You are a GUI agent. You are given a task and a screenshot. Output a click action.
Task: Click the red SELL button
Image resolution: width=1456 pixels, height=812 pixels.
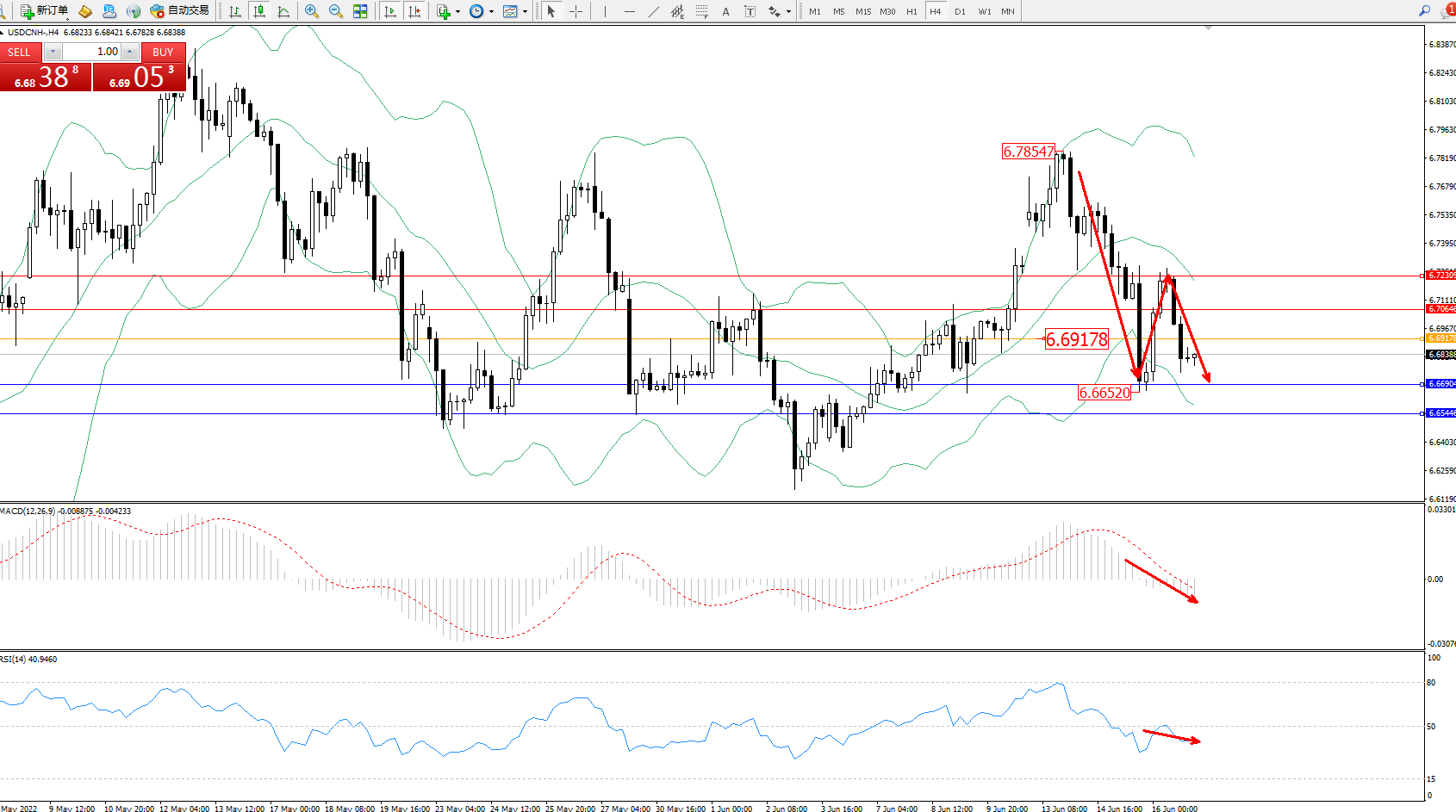(x=20, y=52)
